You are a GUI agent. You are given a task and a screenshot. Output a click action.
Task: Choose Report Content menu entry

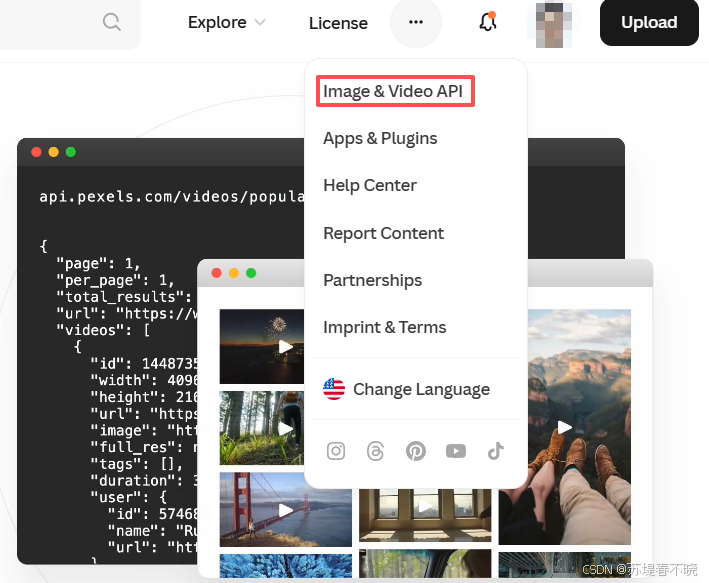pos(383,233)
